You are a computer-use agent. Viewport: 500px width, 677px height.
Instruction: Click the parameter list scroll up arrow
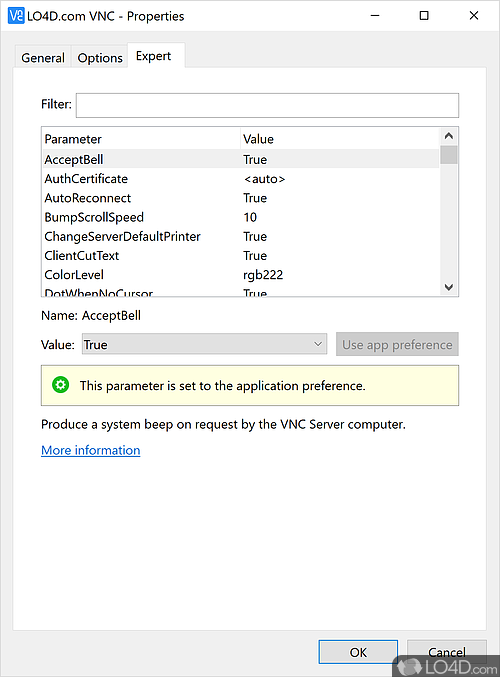pyautogui.click(x=449, y=136)
